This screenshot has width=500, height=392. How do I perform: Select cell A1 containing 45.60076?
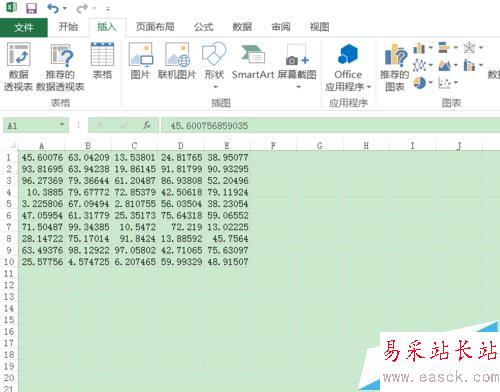[42, 157]
